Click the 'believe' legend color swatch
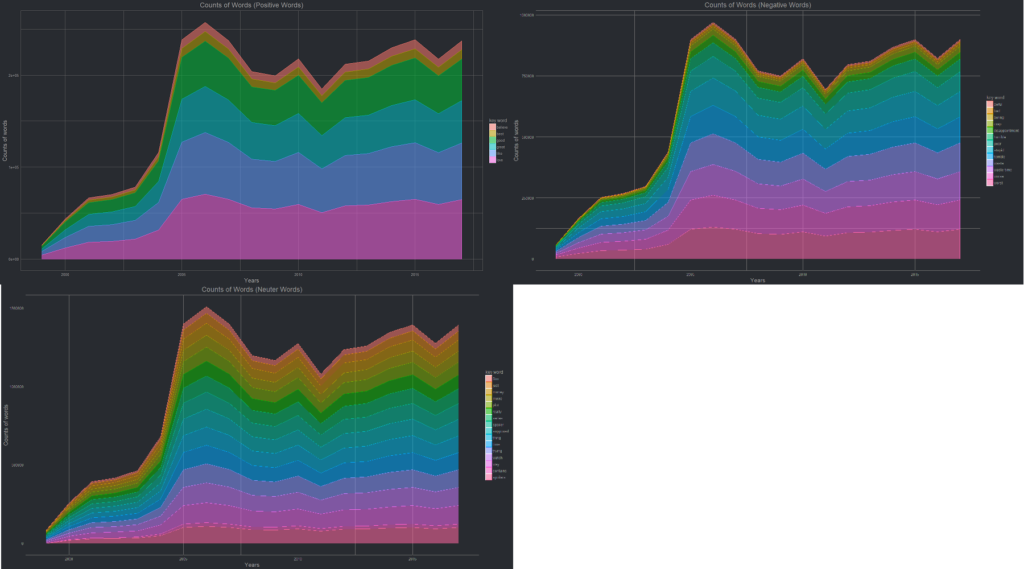Screen dimensions: 1024x569 click(492, 127)
